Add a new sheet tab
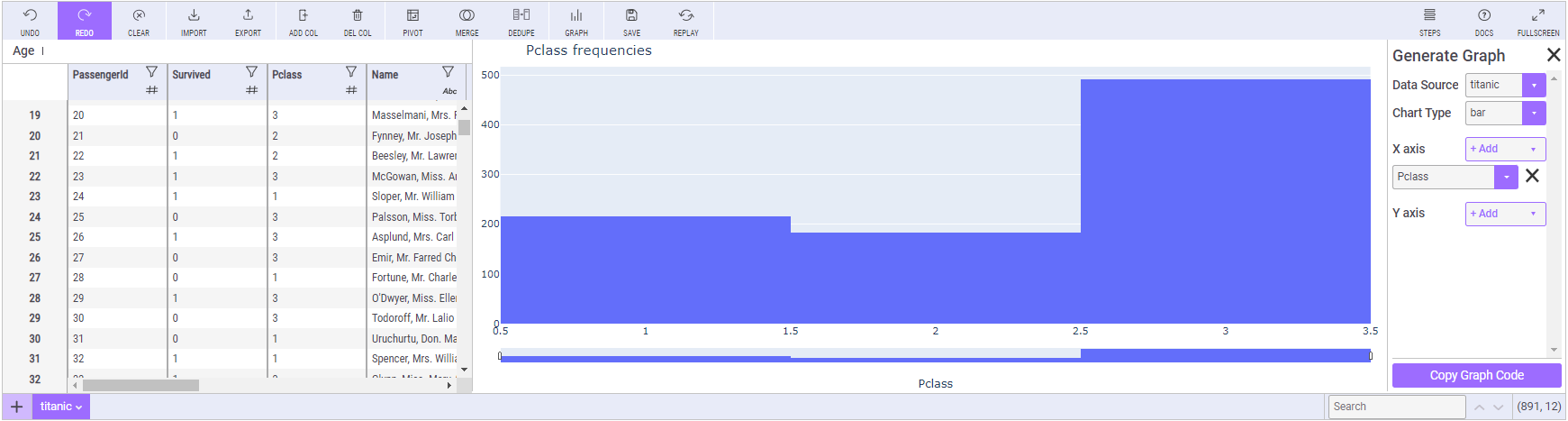Image resolution: width=1568 pixels, height=421 pixels. pyautogui.click(x=16, y=407)
